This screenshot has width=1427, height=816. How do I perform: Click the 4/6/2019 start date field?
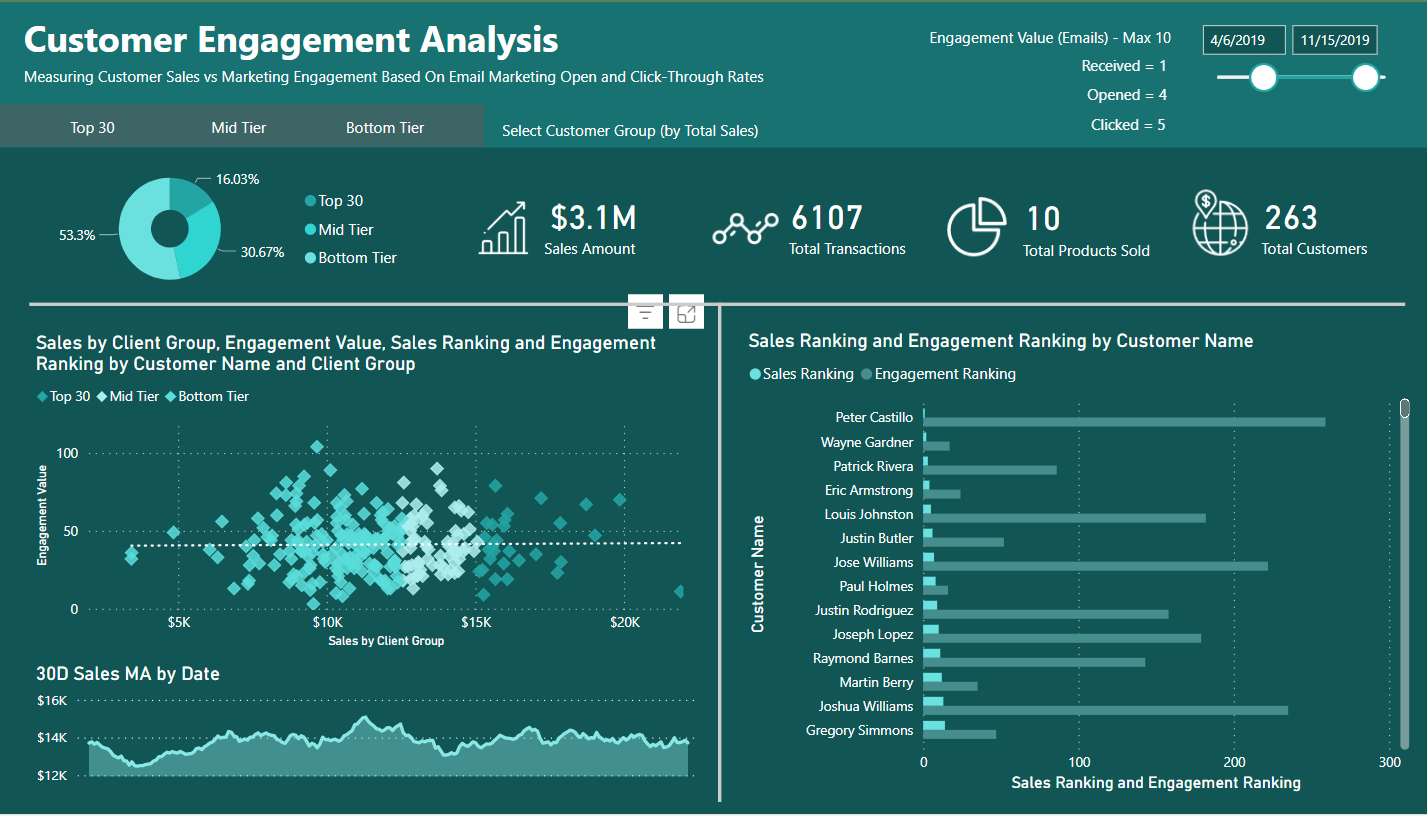(x=1244, y=40)
